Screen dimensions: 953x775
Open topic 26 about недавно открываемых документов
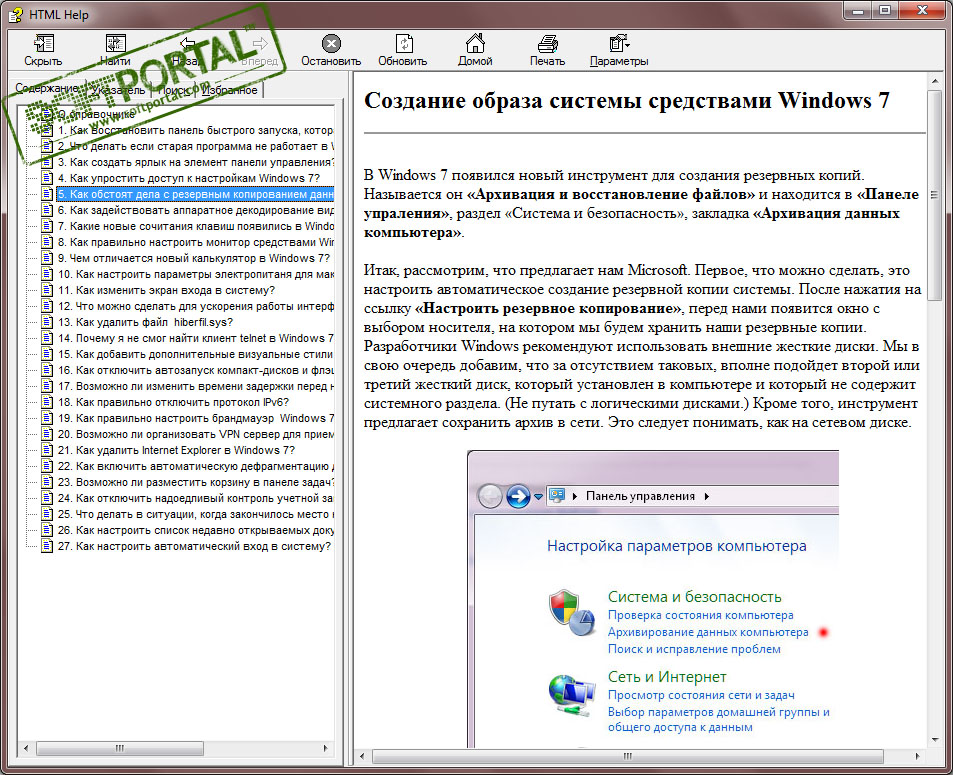[x=195, y=530]
